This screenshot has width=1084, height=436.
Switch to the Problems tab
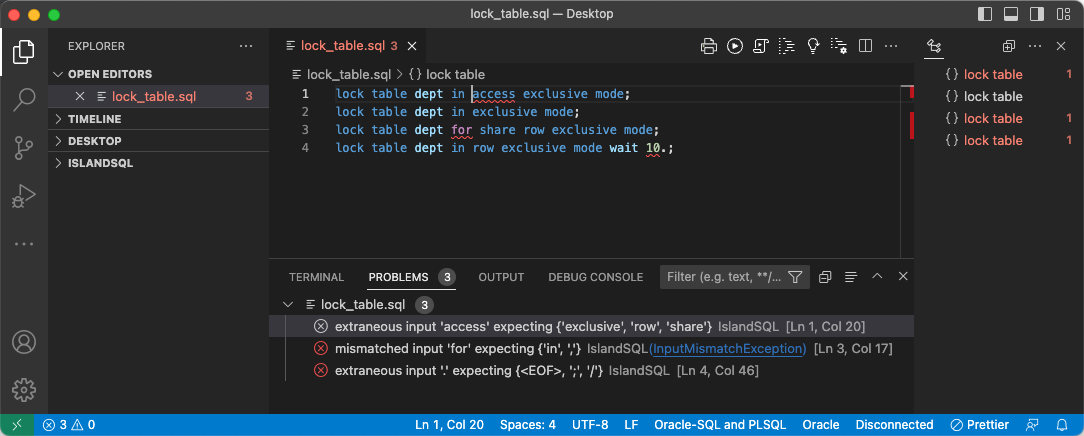tap(398, 277)
